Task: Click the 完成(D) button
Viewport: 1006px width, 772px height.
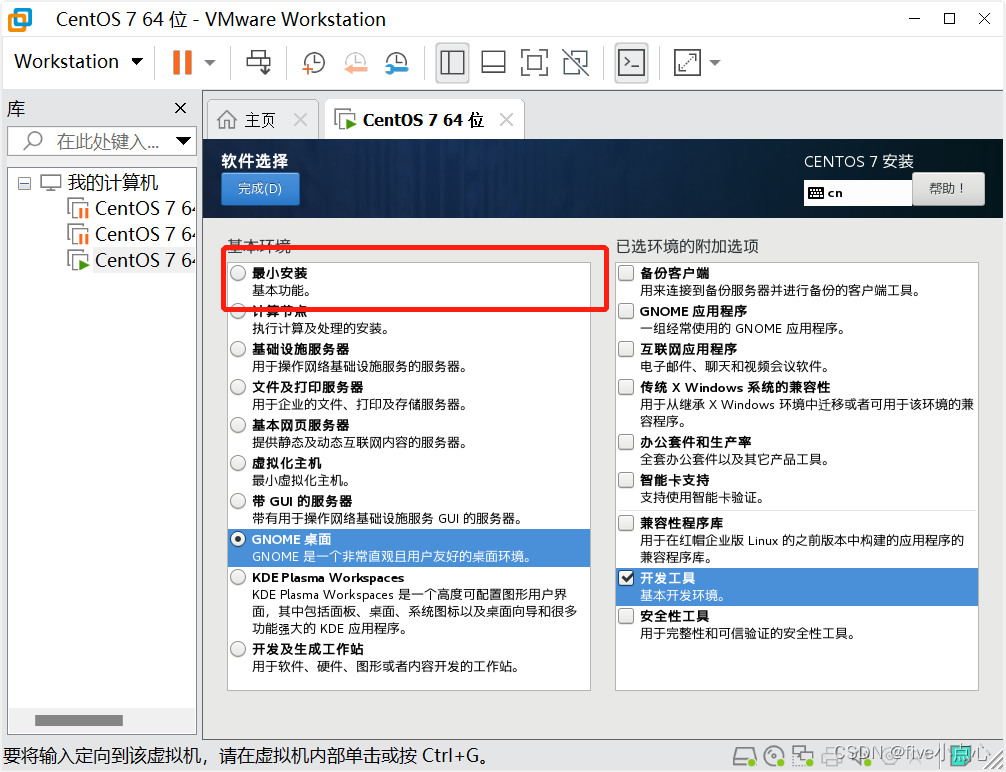Action: (x=260, y=189)
